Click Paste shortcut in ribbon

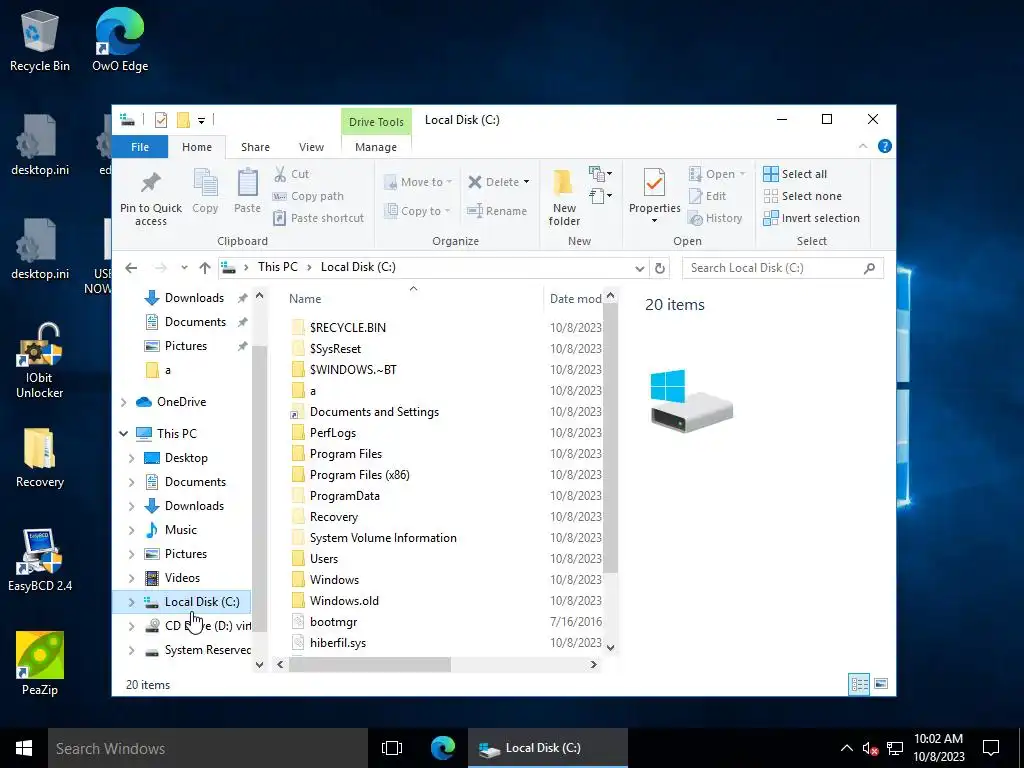click(x=318, y=218)
